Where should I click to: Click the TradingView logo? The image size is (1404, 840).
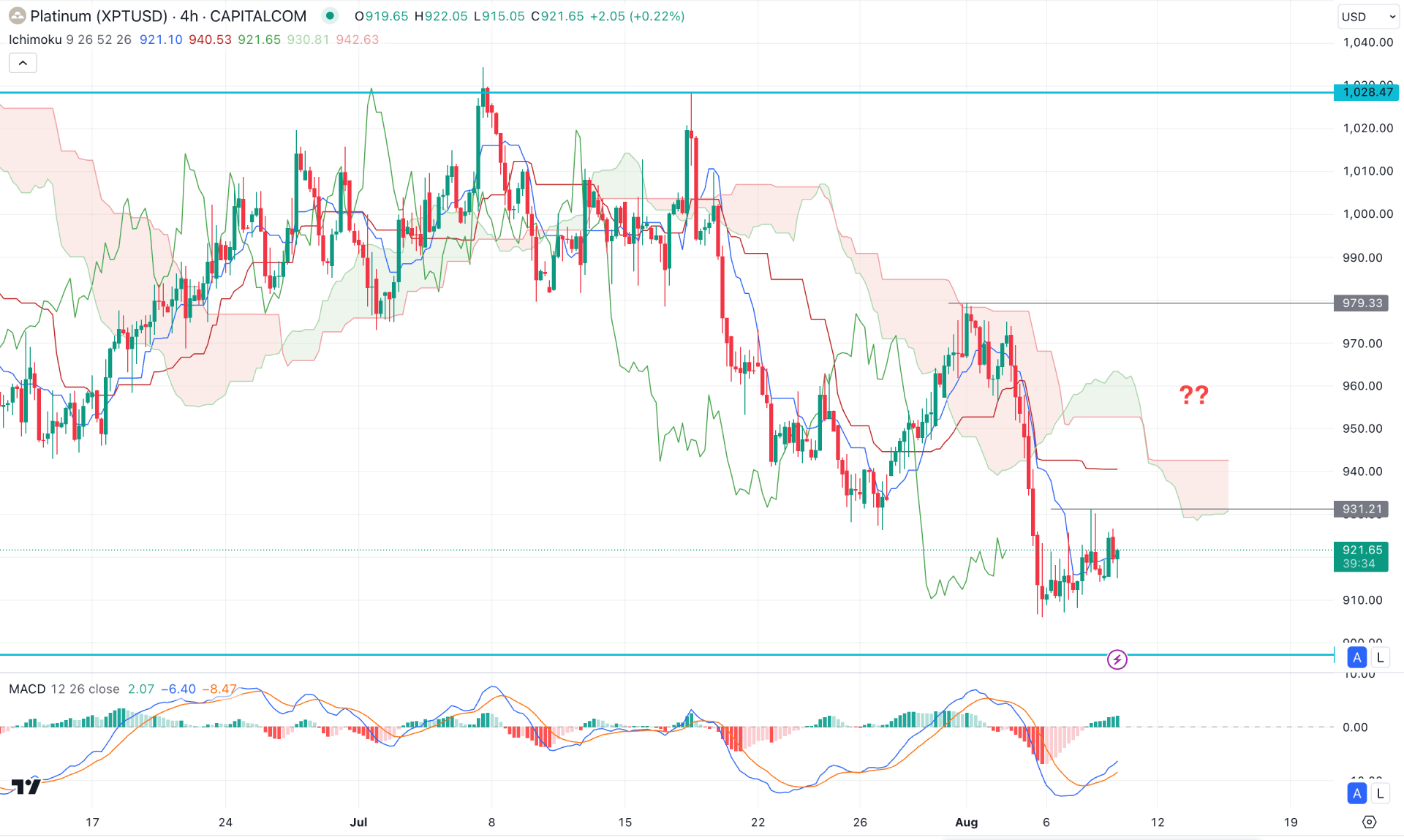[26, 787]
